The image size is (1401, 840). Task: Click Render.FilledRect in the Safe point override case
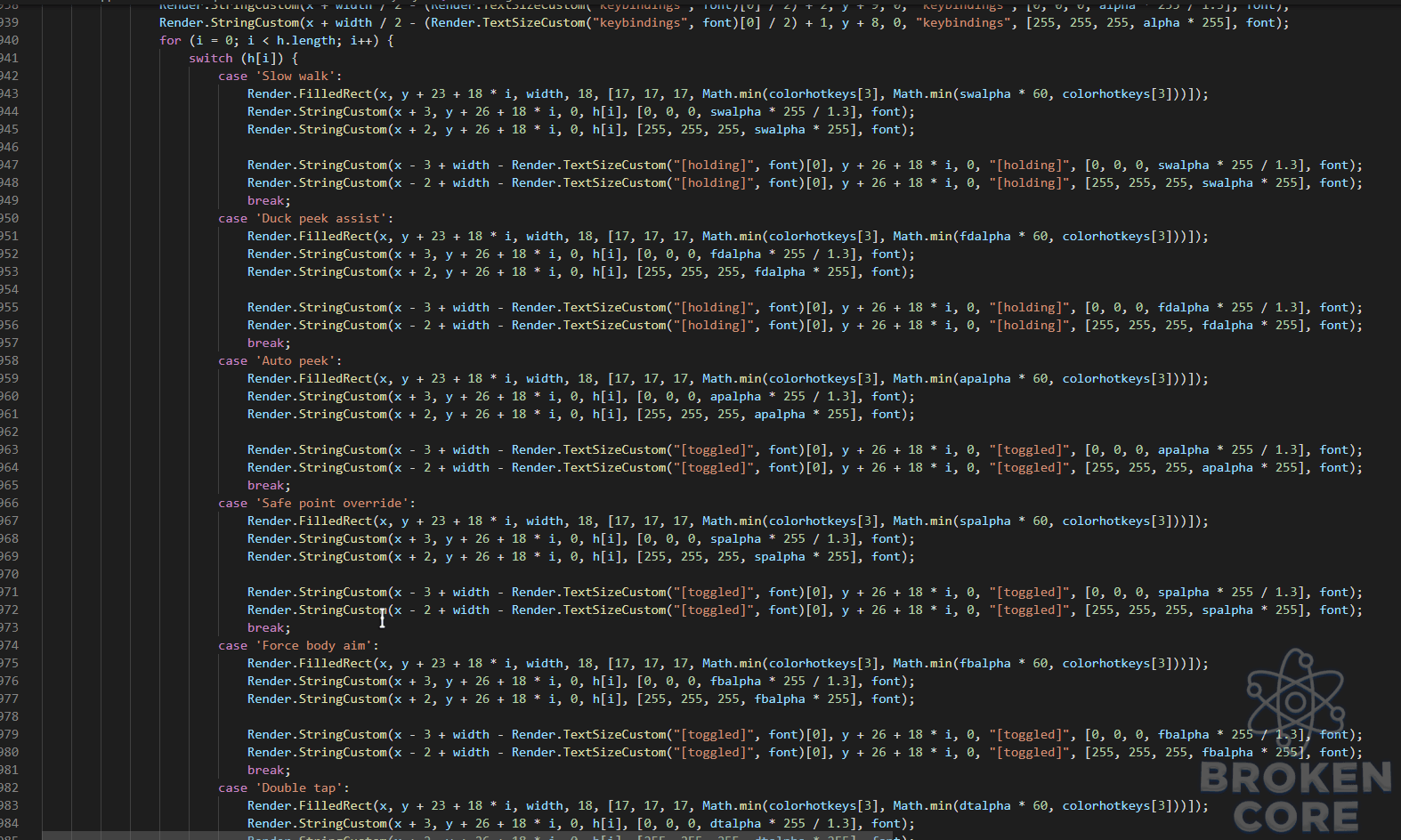click(x=309, y=521)
